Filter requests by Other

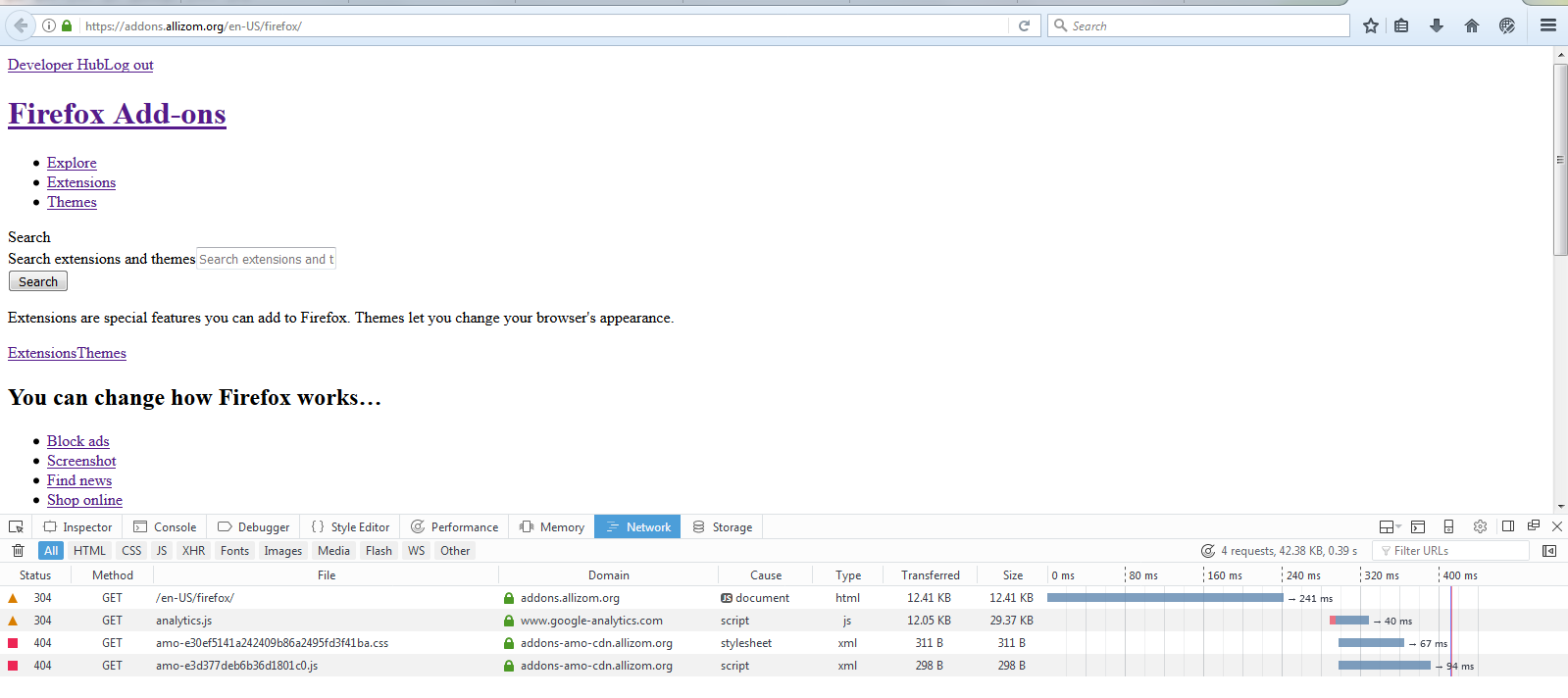click(x=455, y=551)
